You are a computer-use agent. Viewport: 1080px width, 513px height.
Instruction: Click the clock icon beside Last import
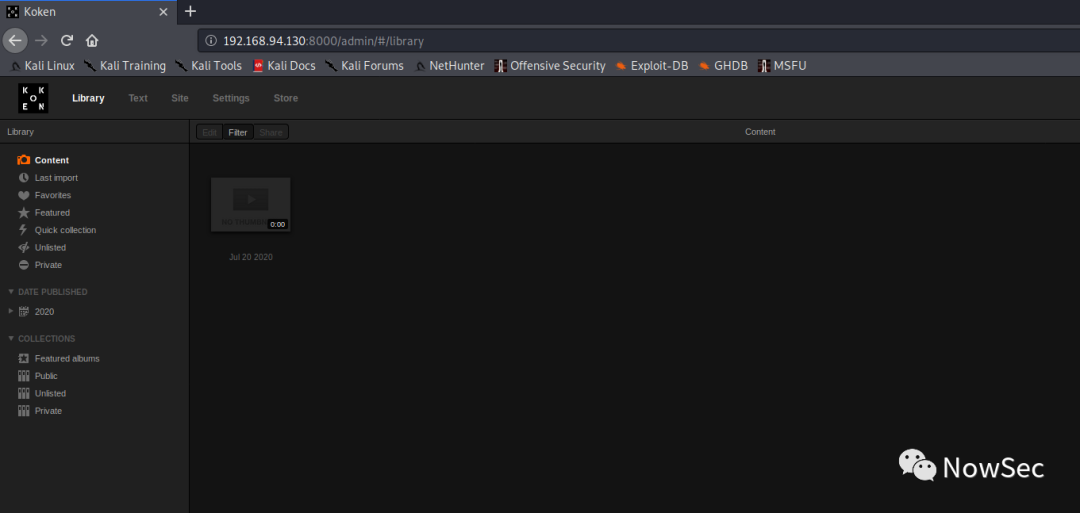[23, 178]
